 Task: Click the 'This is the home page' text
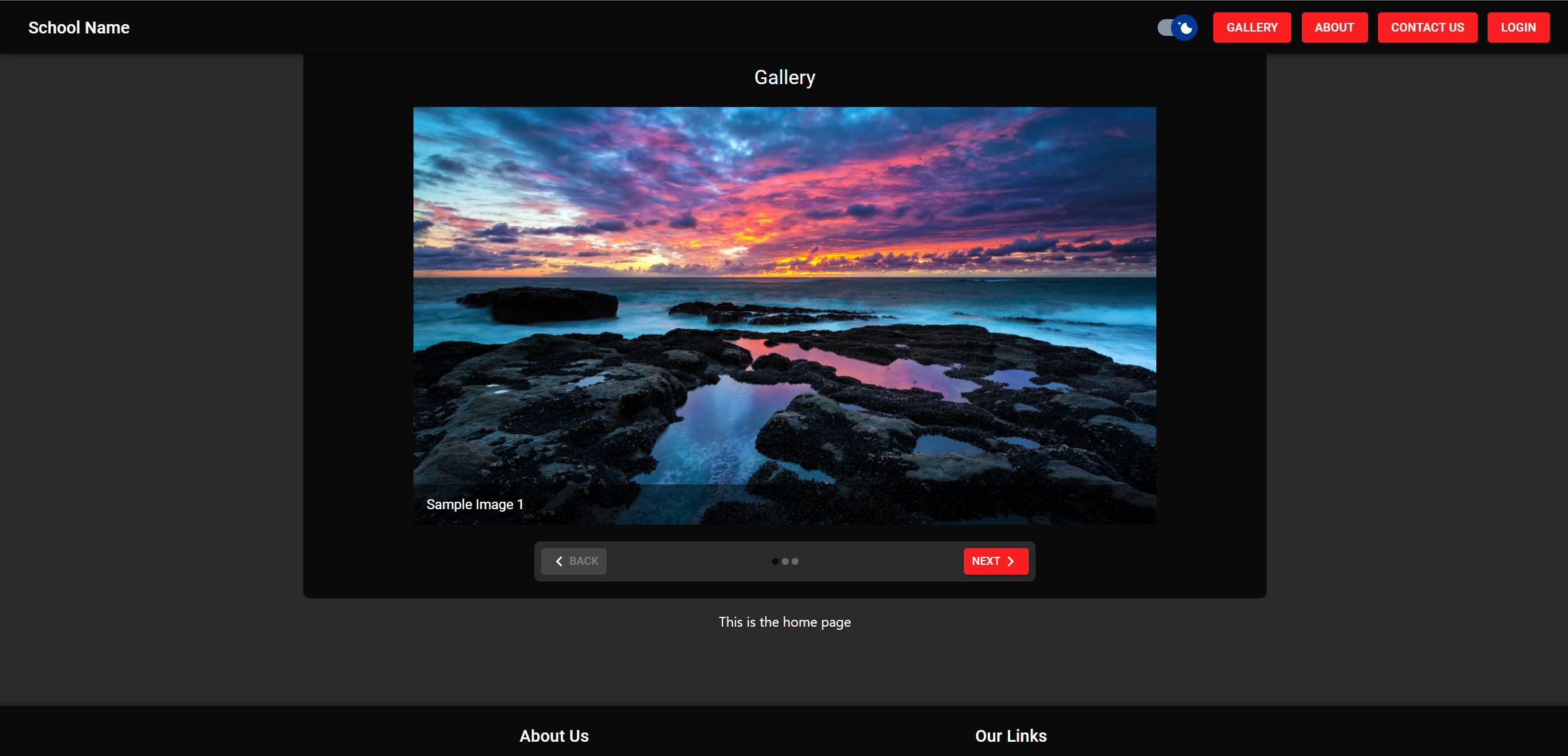click(784, 622)
